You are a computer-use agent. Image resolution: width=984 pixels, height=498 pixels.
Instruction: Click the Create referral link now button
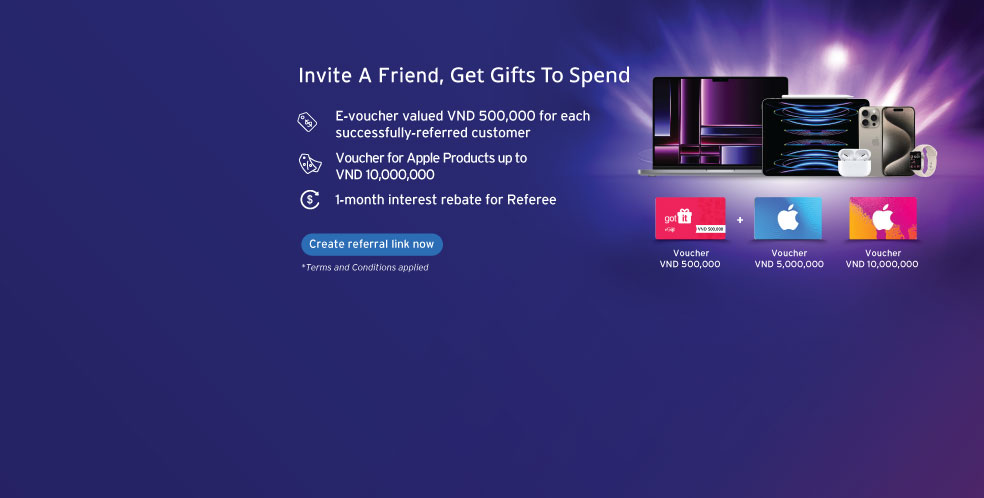(x=372, y=245)
